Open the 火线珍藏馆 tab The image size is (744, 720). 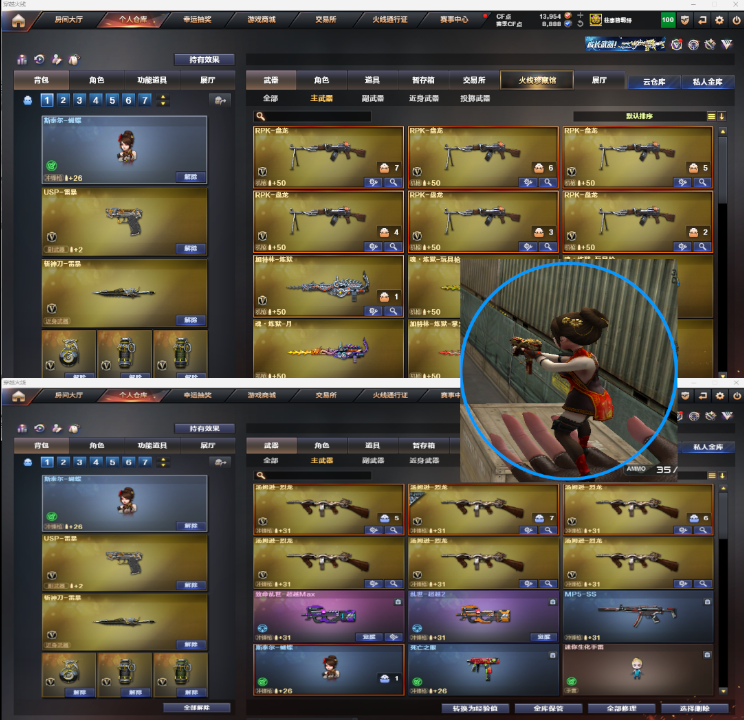coord(537,80)
